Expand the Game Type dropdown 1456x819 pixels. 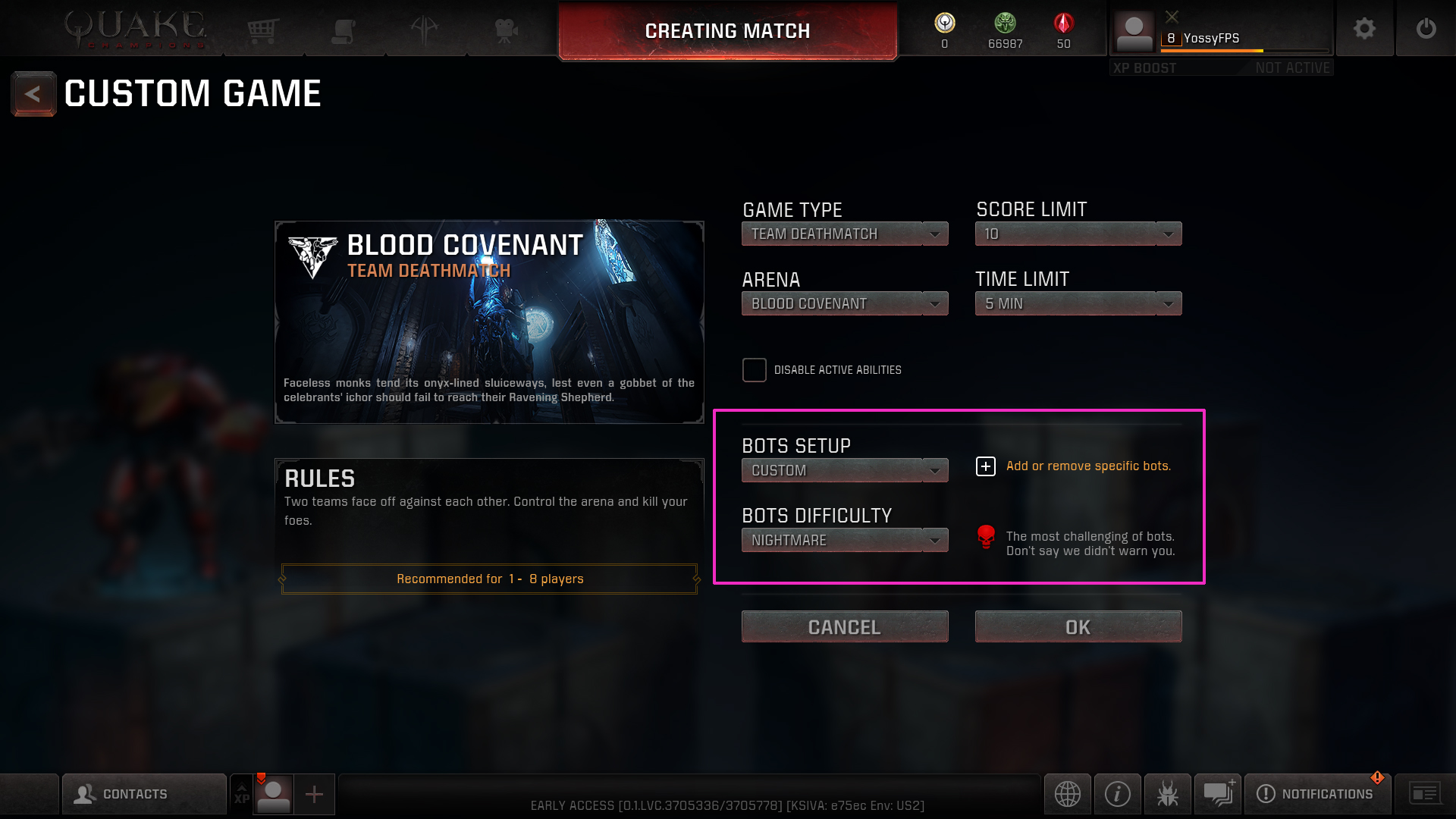pyautogui.click(x=844, y=234)
